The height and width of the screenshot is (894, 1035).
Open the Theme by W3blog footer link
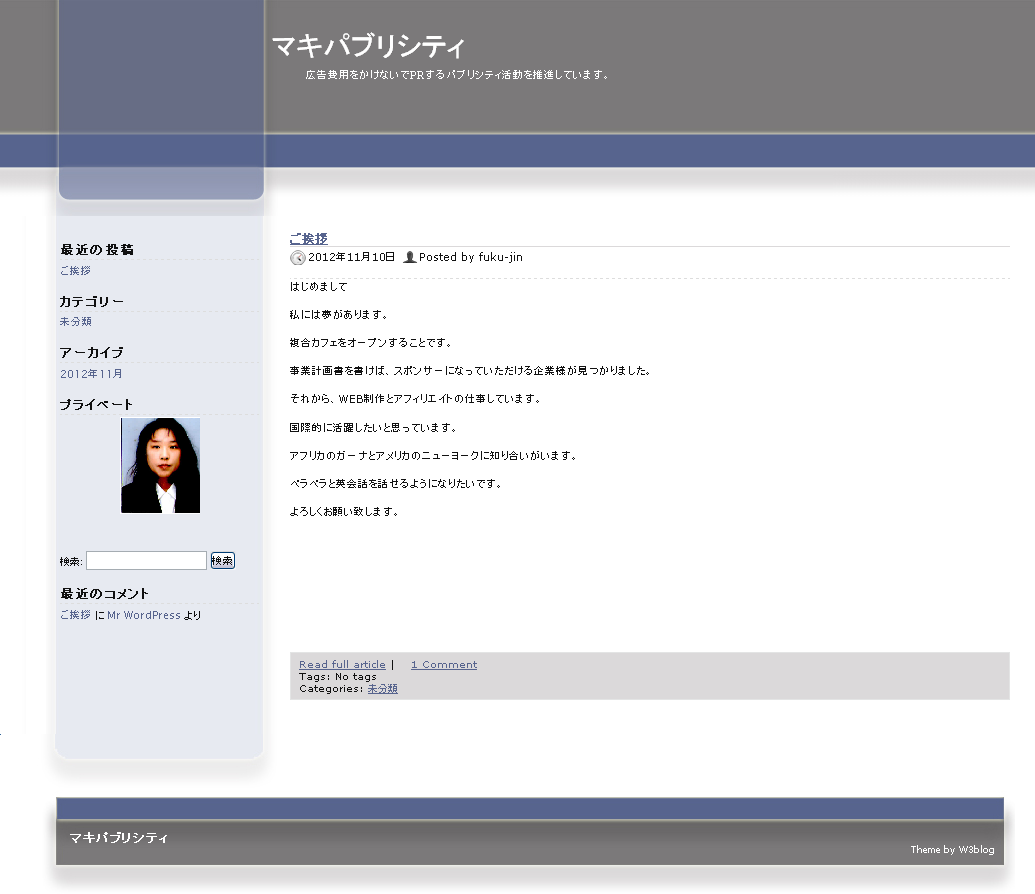[952, 850]
